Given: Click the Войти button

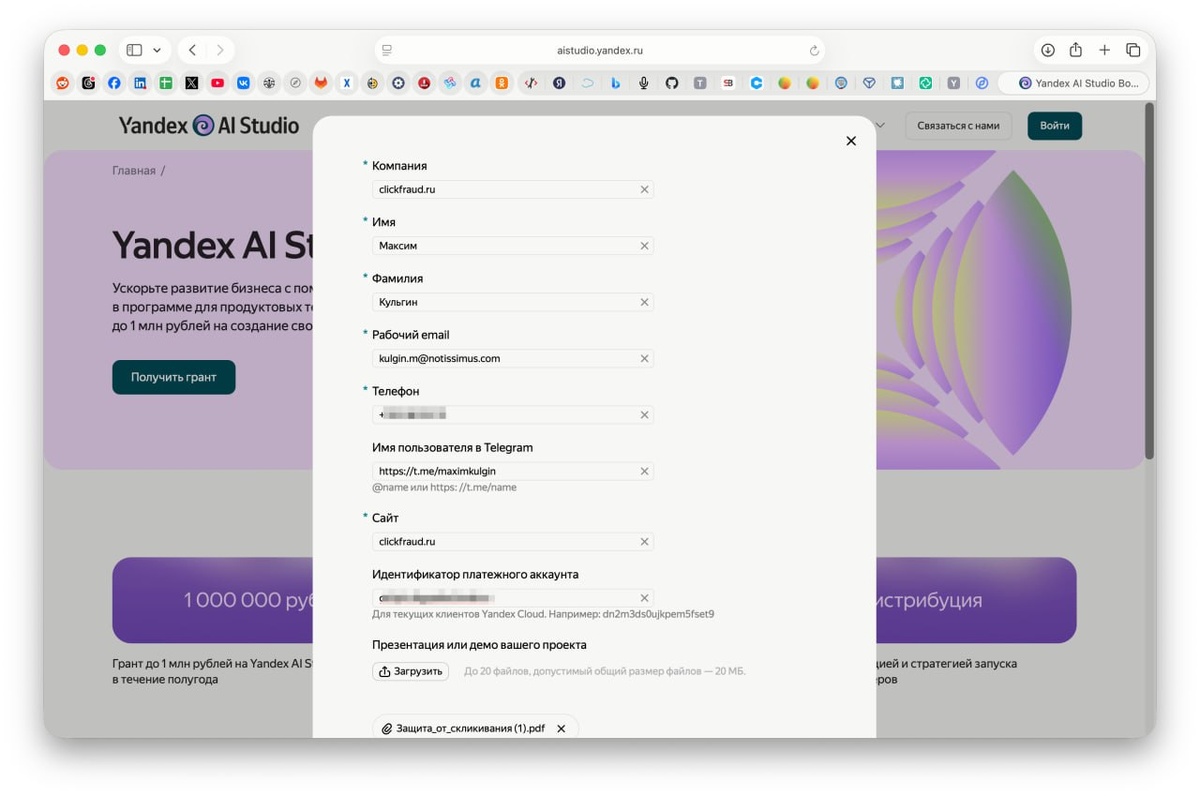Looking at the screenshot, I should click(1055, 126).
